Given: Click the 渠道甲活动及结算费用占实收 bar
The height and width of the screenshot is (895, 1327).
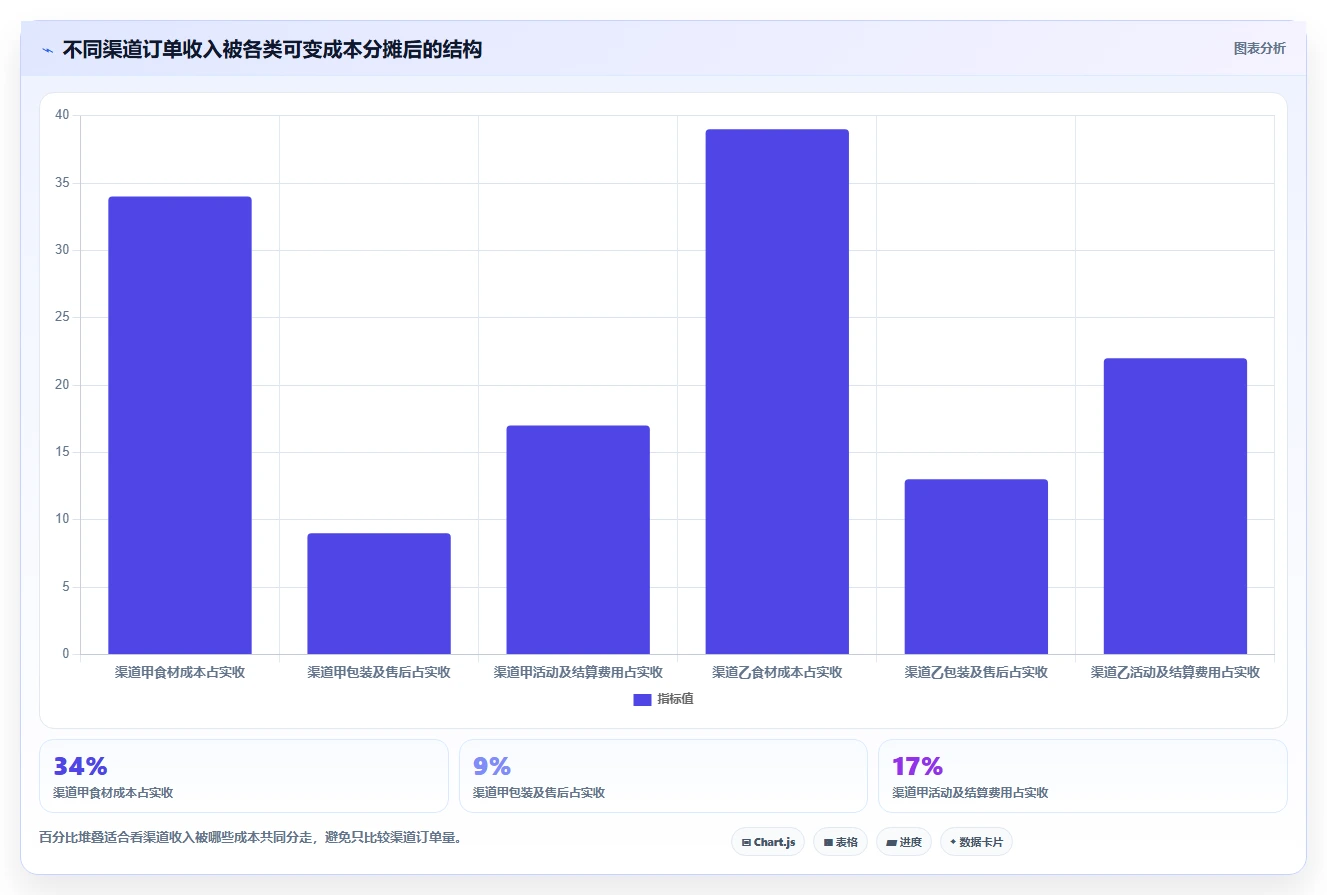Looking at the screenshot, I should coord(578,540).
